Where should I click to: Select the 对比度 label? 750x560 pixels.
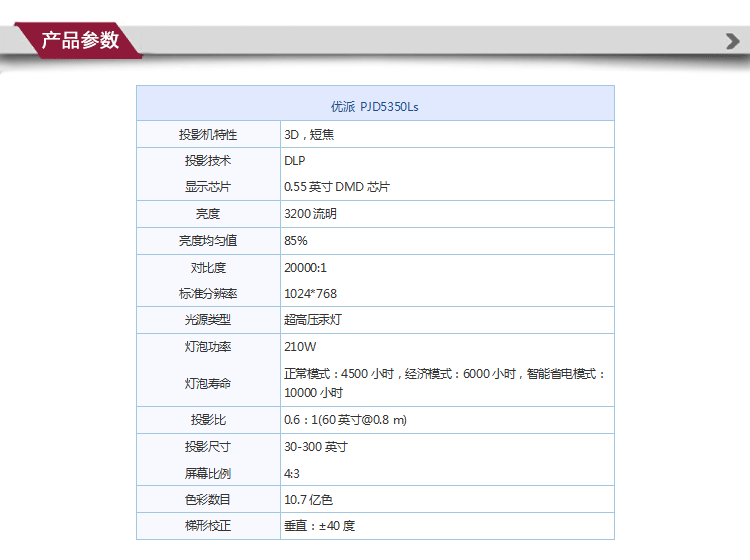pyautogui.click(x=208, y=267)
